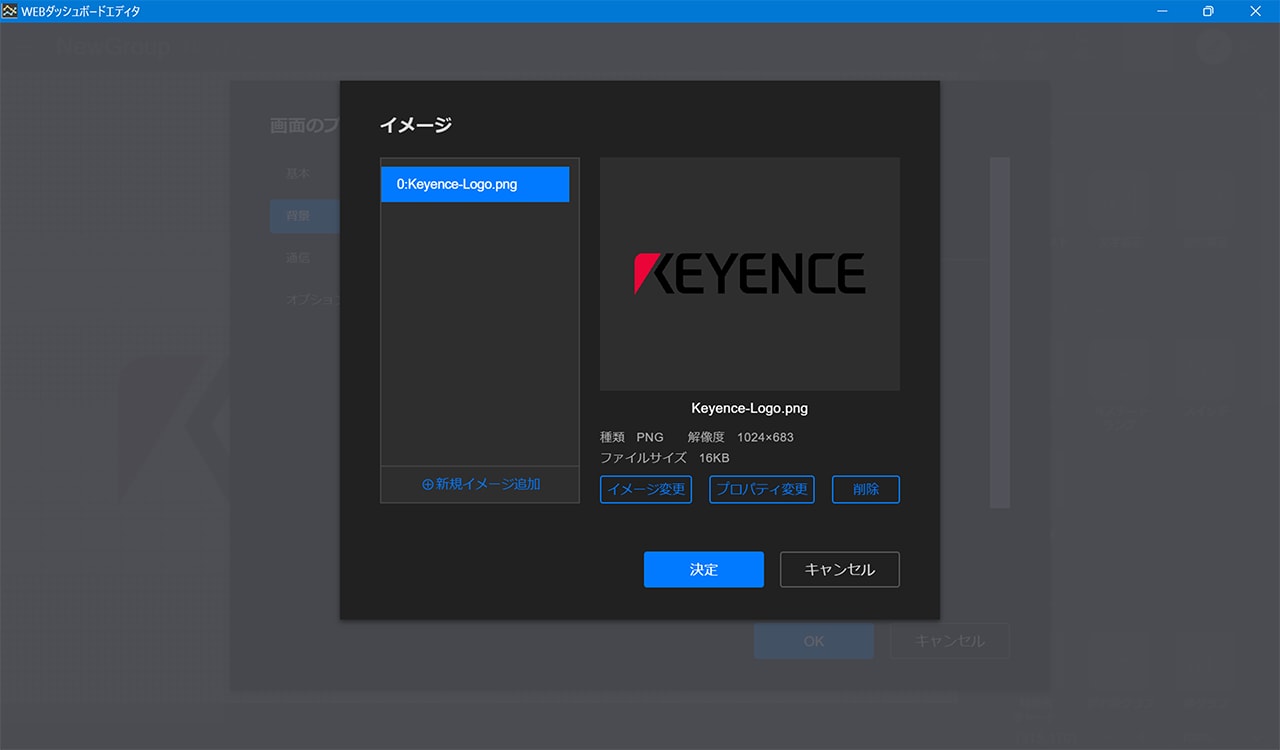Open プロパティ変更 for the image

click(761, 489)
